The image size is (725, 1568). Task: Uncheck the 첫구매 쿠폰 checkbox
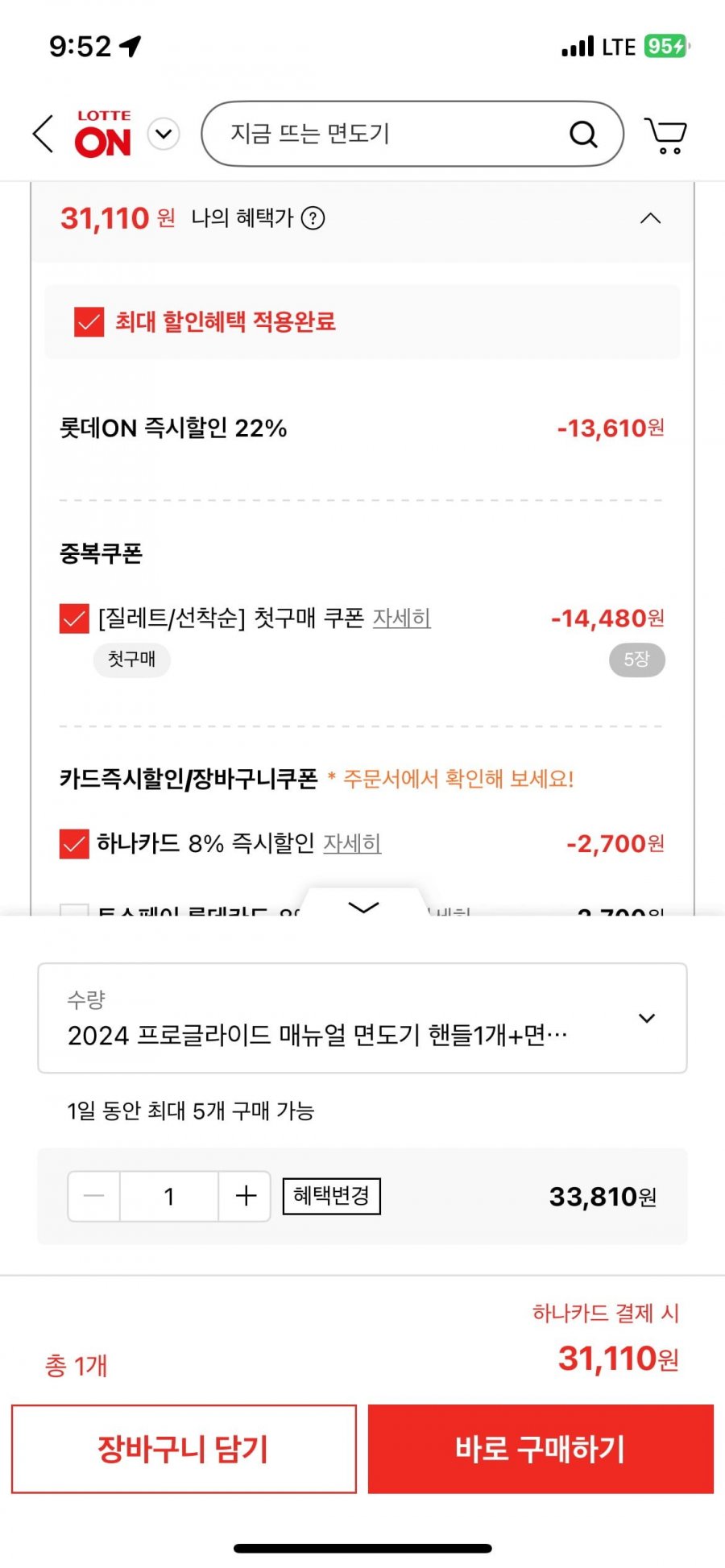click(74, 619)
